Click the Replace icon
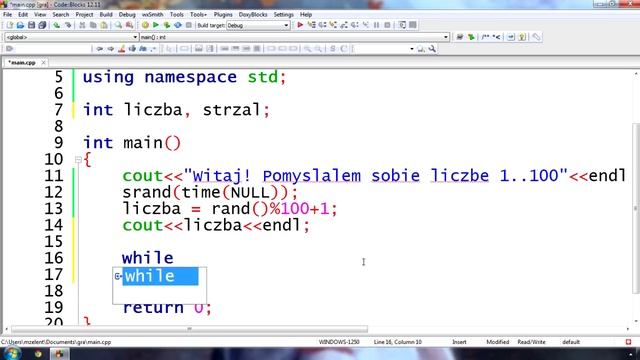Screen dimensions: 640x360 129,25
